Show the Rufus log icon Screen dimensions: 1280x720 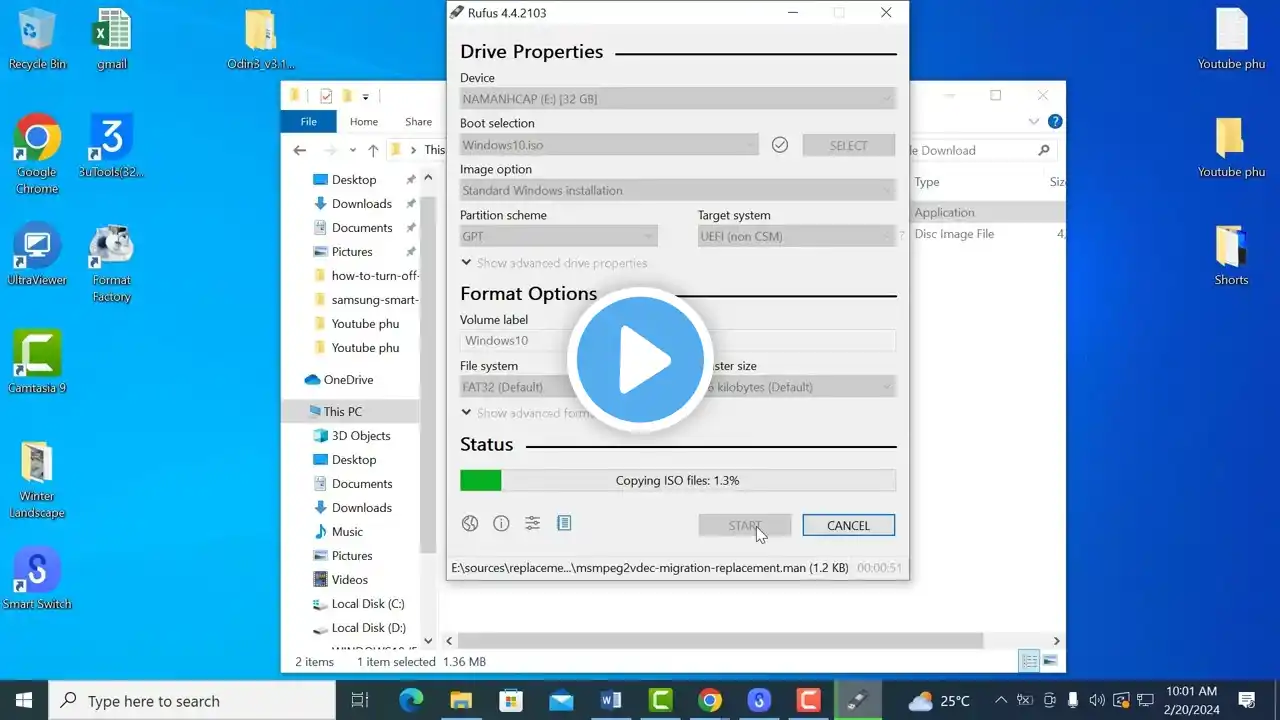(x=564, y=523)
